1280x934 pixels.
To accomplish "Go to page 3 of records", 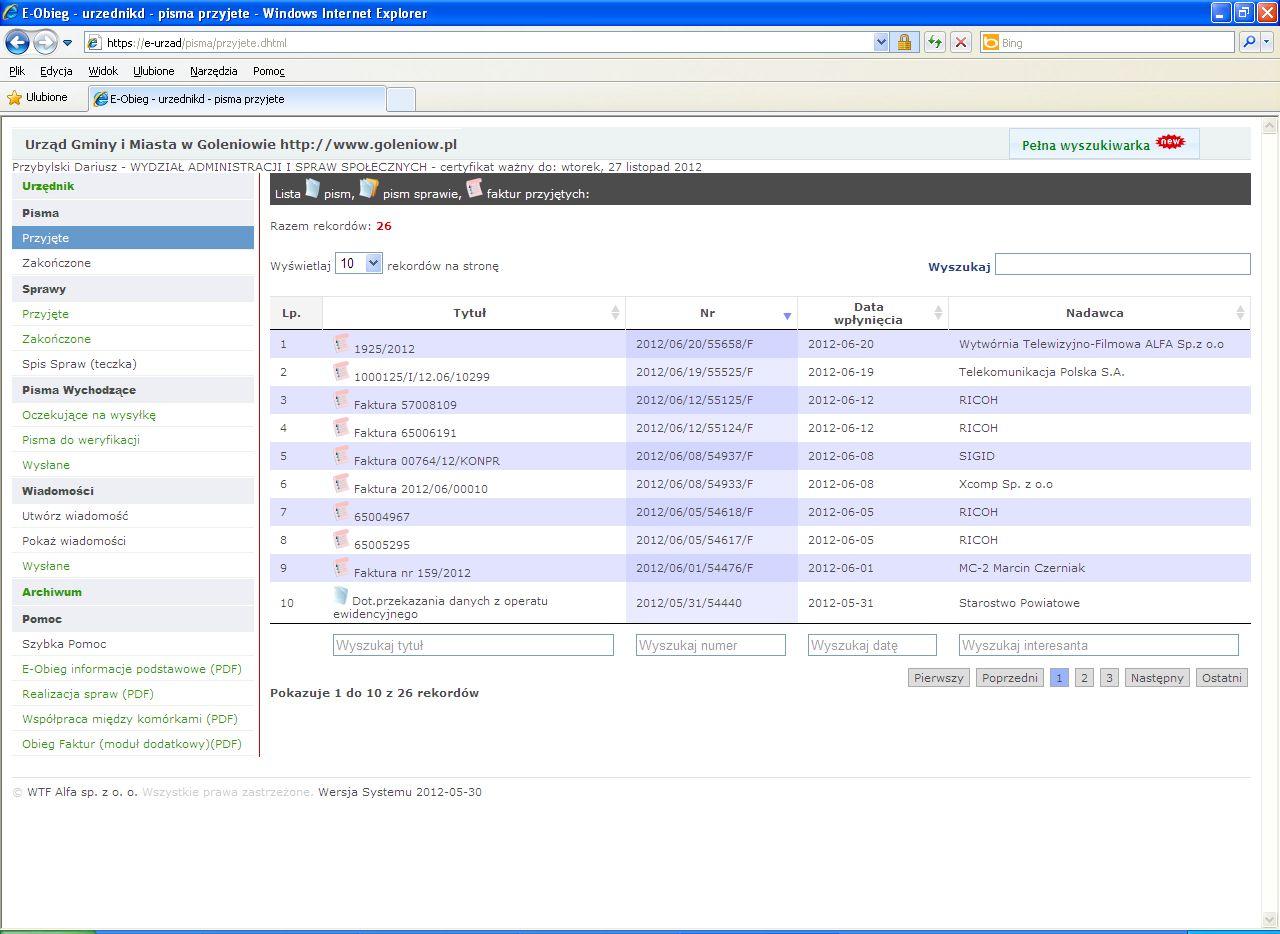I will (1109, 678).
